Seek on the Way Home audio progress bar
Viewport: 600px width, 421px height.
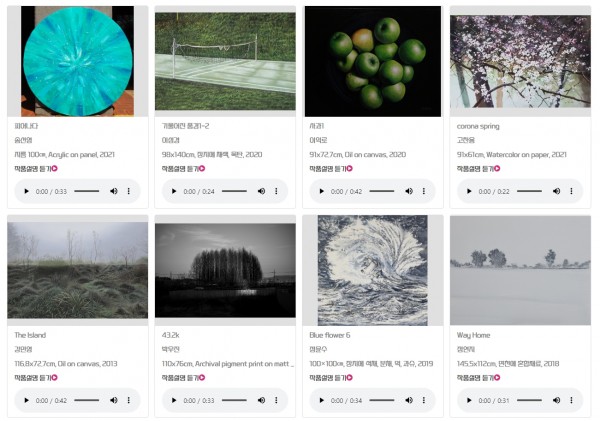[x=529, y=400]
